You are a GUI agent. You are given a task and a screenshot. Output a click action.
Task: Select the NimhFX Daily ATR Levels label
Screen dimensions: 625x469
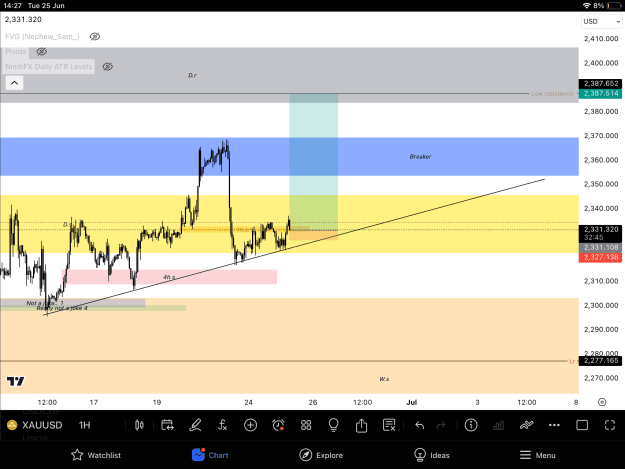coord(49,67)
